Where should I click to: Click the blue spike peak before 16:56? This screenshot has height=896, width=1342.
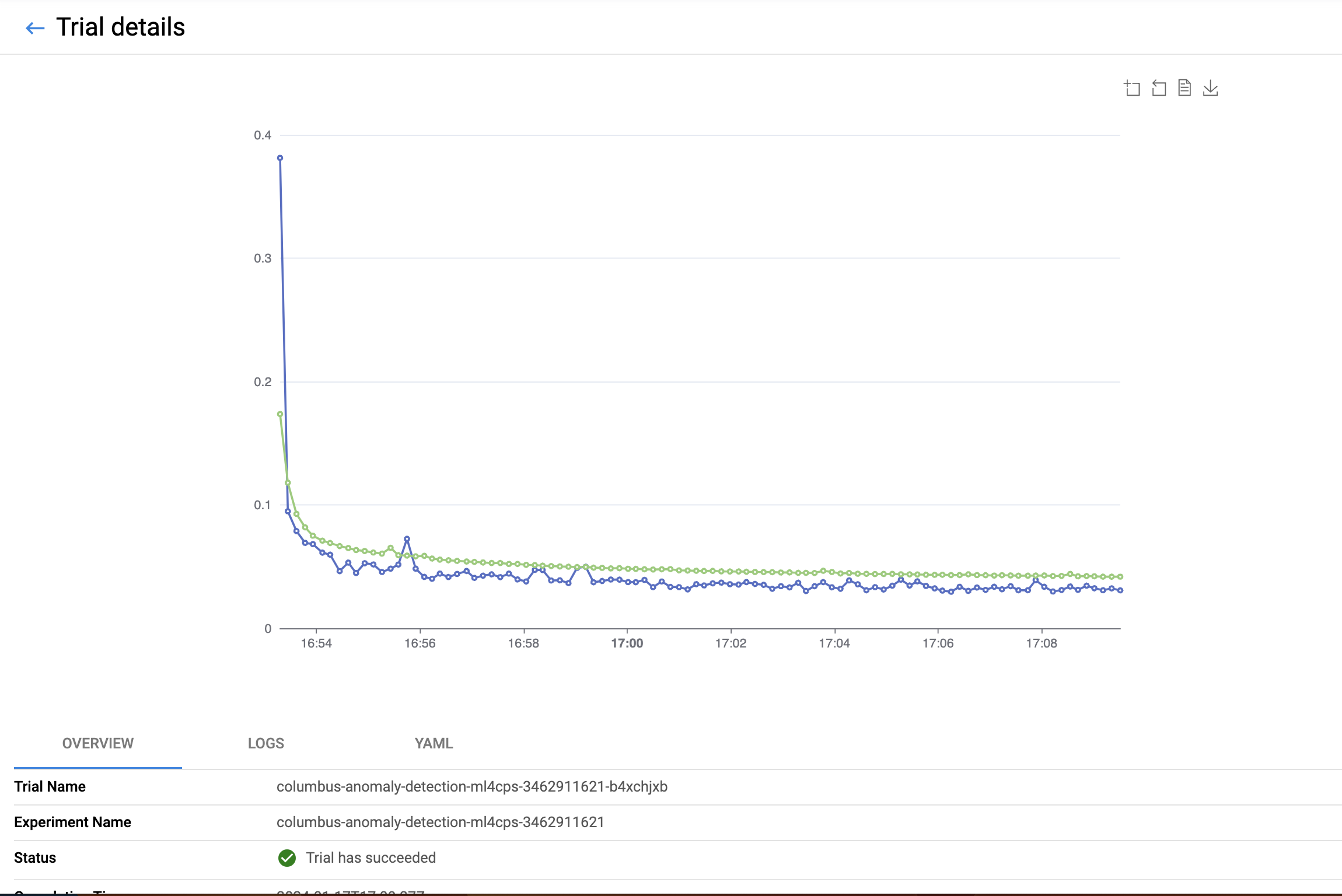pos(407,539)
